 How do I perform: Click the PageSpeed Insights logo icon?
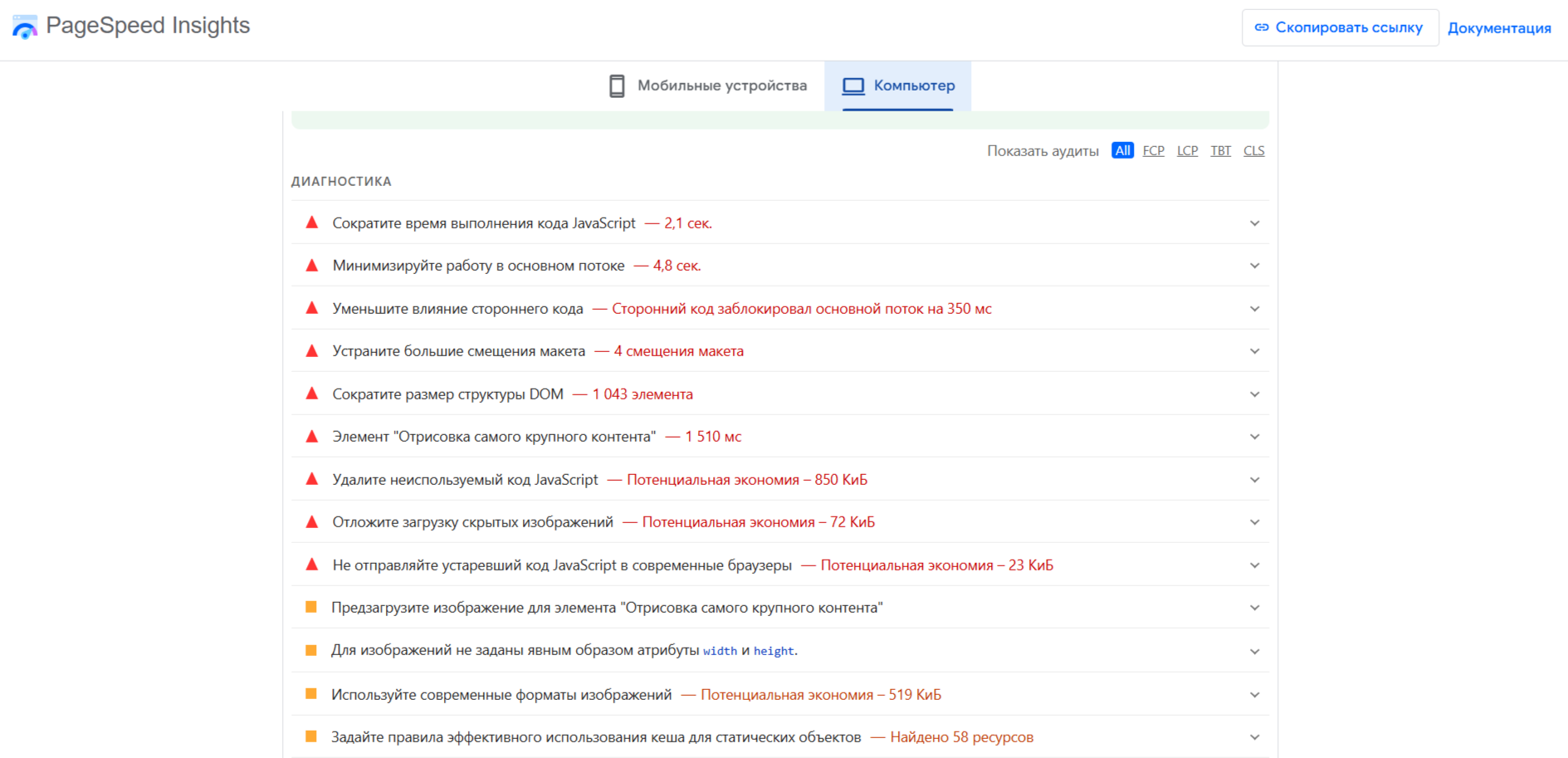pos(25,27)
